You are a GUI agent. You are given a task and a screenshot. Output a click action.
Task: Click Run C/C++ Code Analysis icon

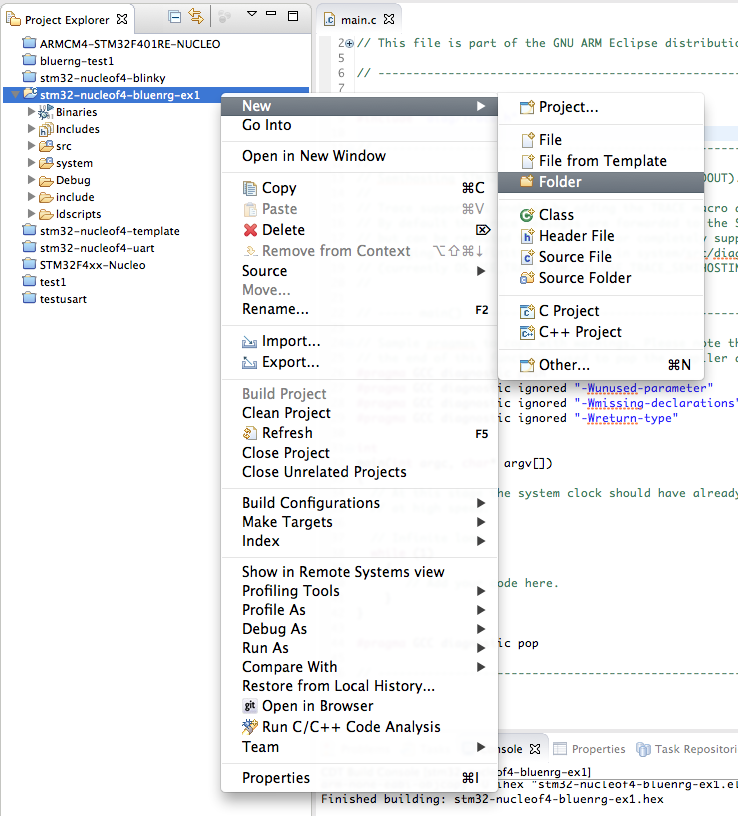pos(250,726)
